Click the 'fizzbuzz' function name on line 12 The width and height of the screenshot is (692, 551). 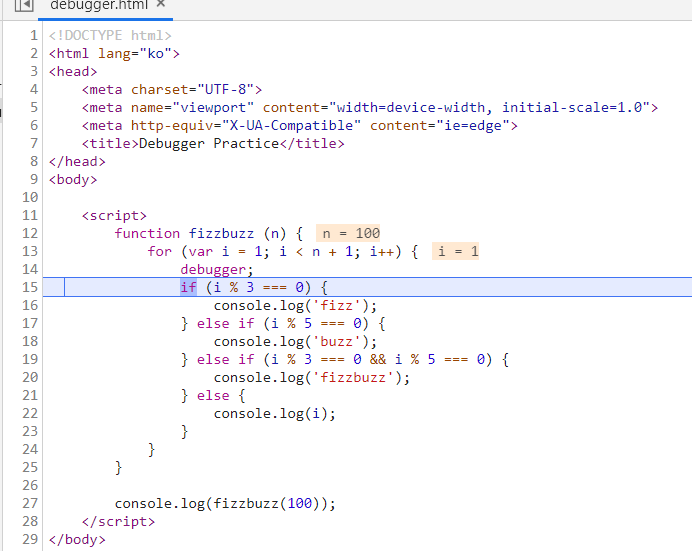pos(222,233)
